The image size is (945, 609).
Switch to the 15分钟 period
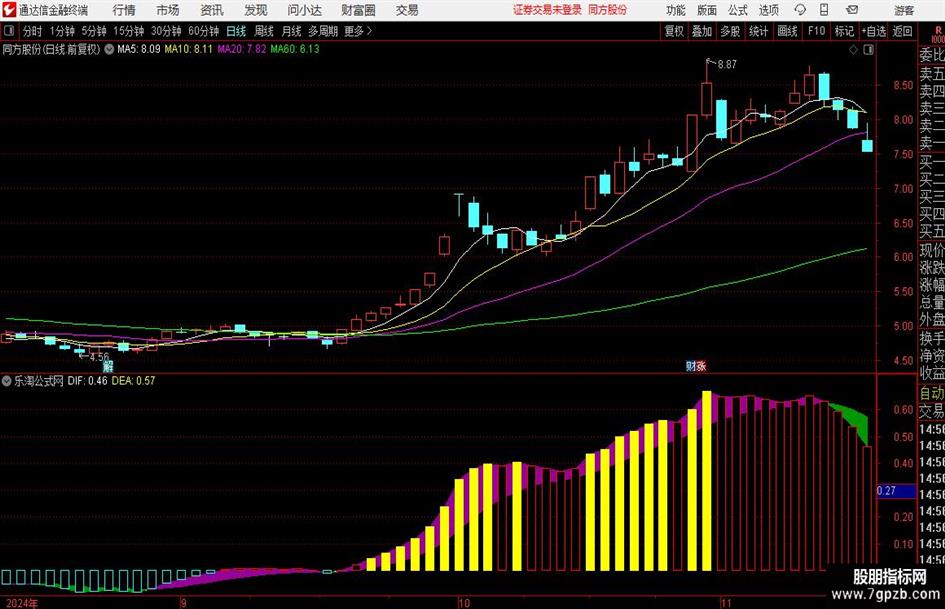click(x=128, y=31)
